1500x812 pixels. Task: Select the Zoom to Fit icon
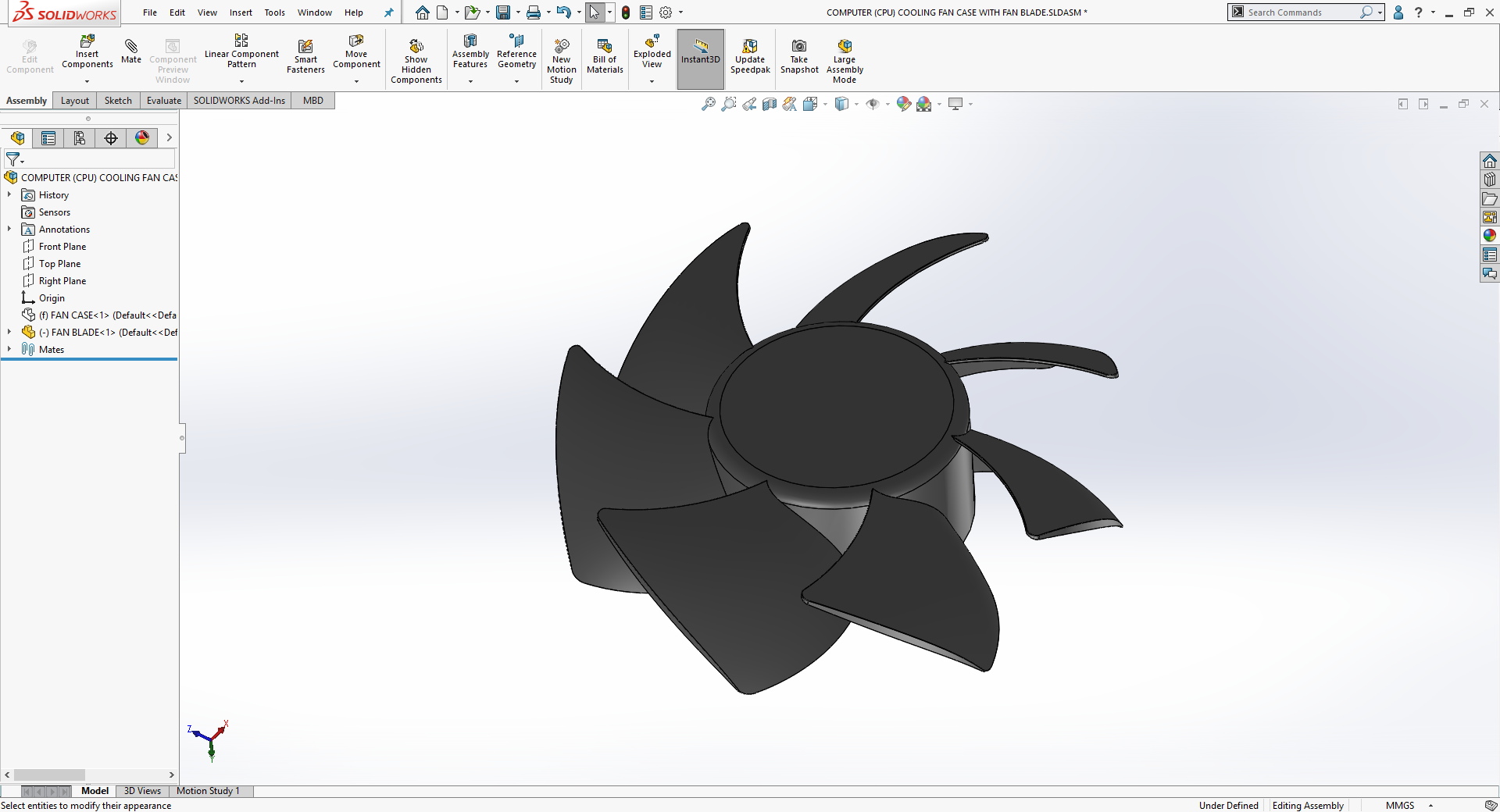tap(709, 103)
